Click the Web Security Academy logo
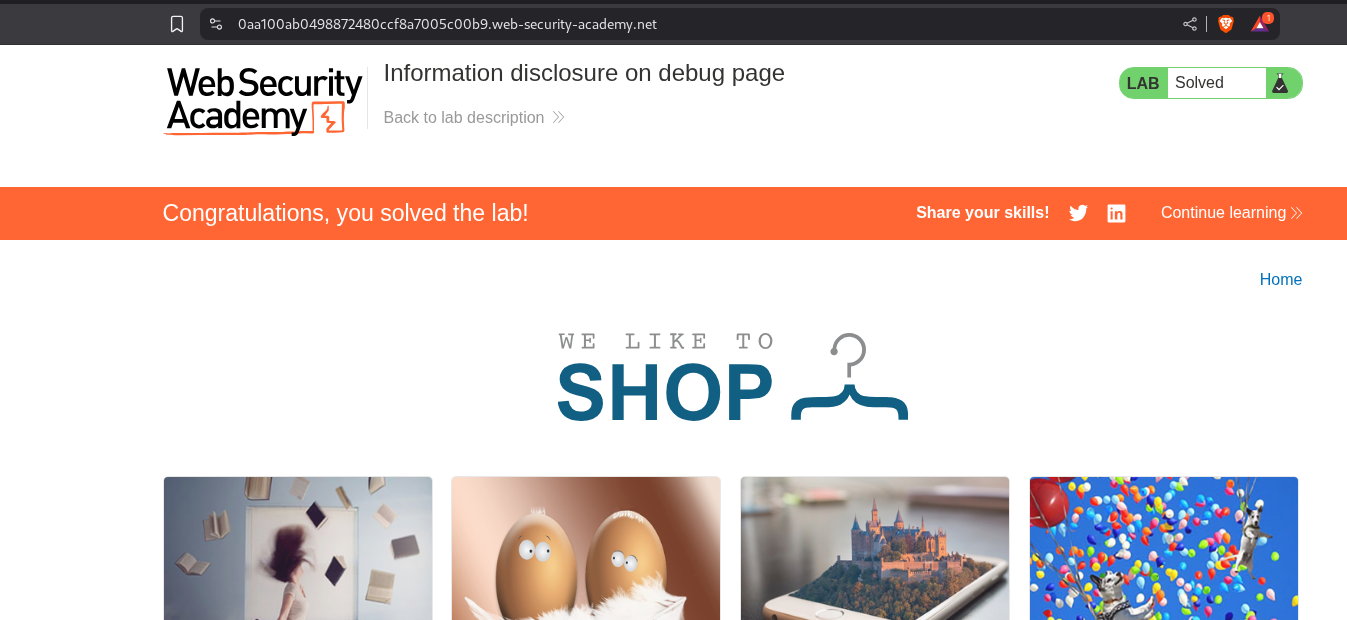The height and width of the screenshot is (620, 1347). tap(263, 100)
